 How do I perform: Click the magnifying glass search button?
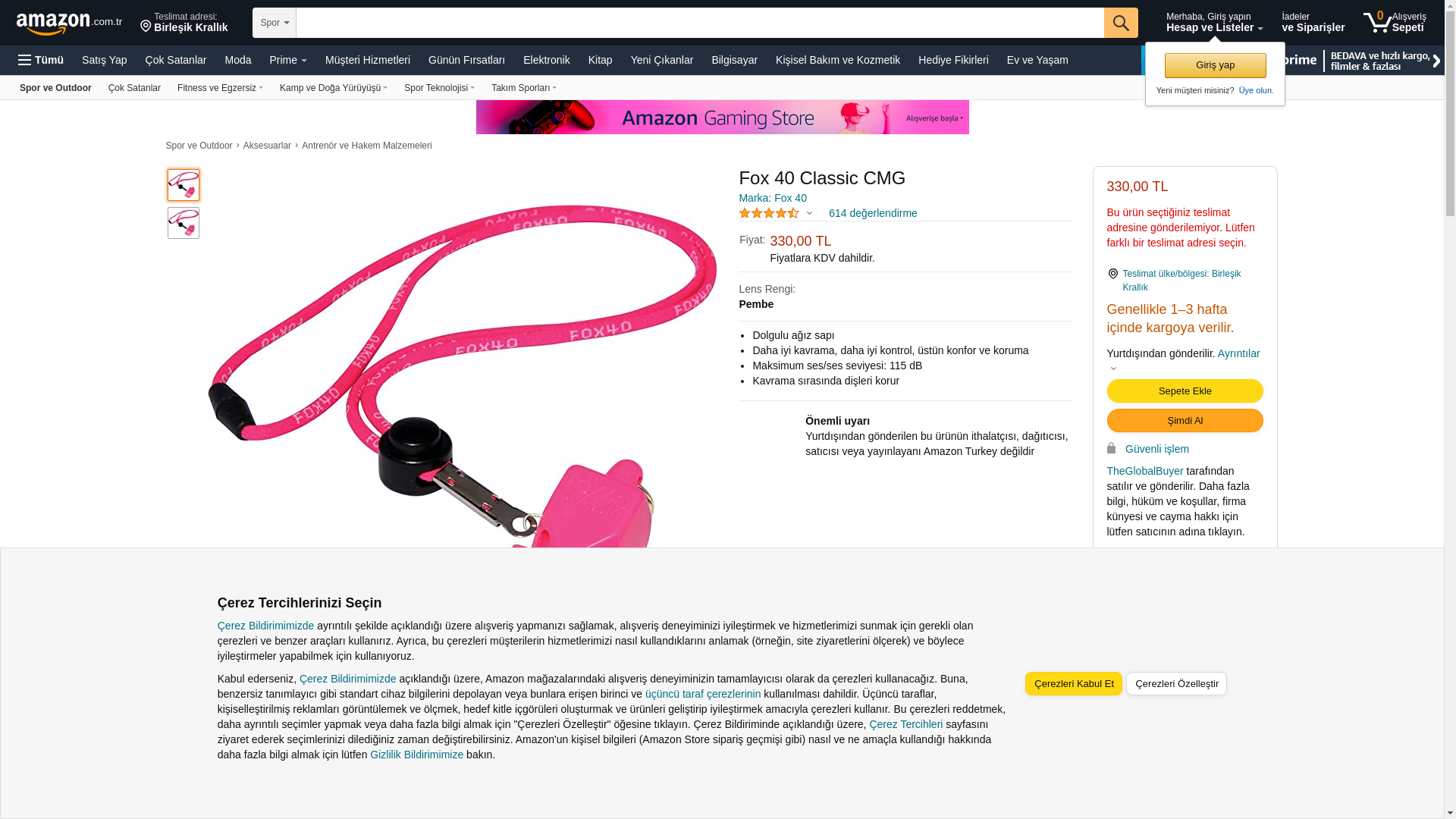pyautogui.click(x=1121, y=23)
